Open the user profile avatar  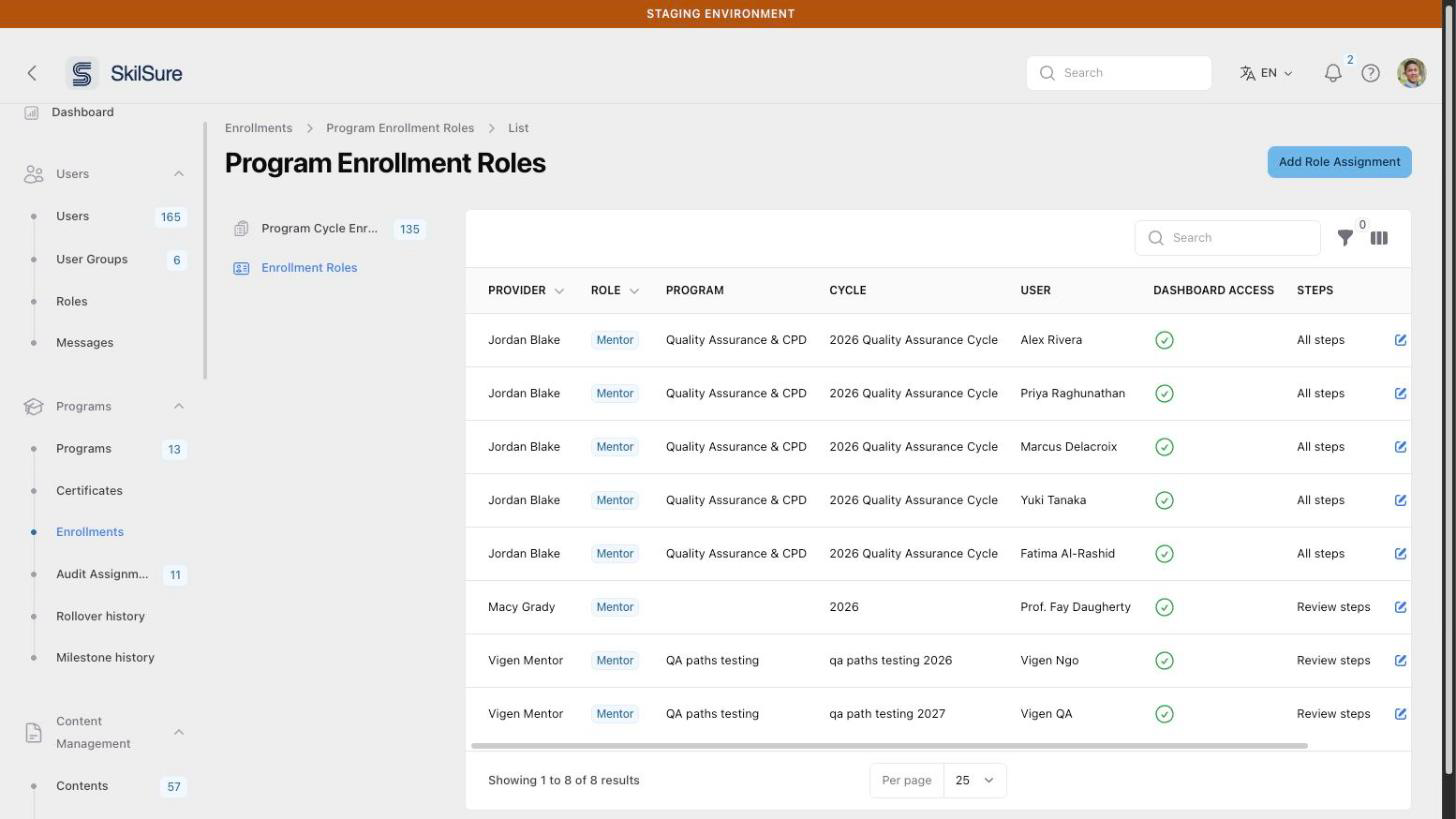1412,73
